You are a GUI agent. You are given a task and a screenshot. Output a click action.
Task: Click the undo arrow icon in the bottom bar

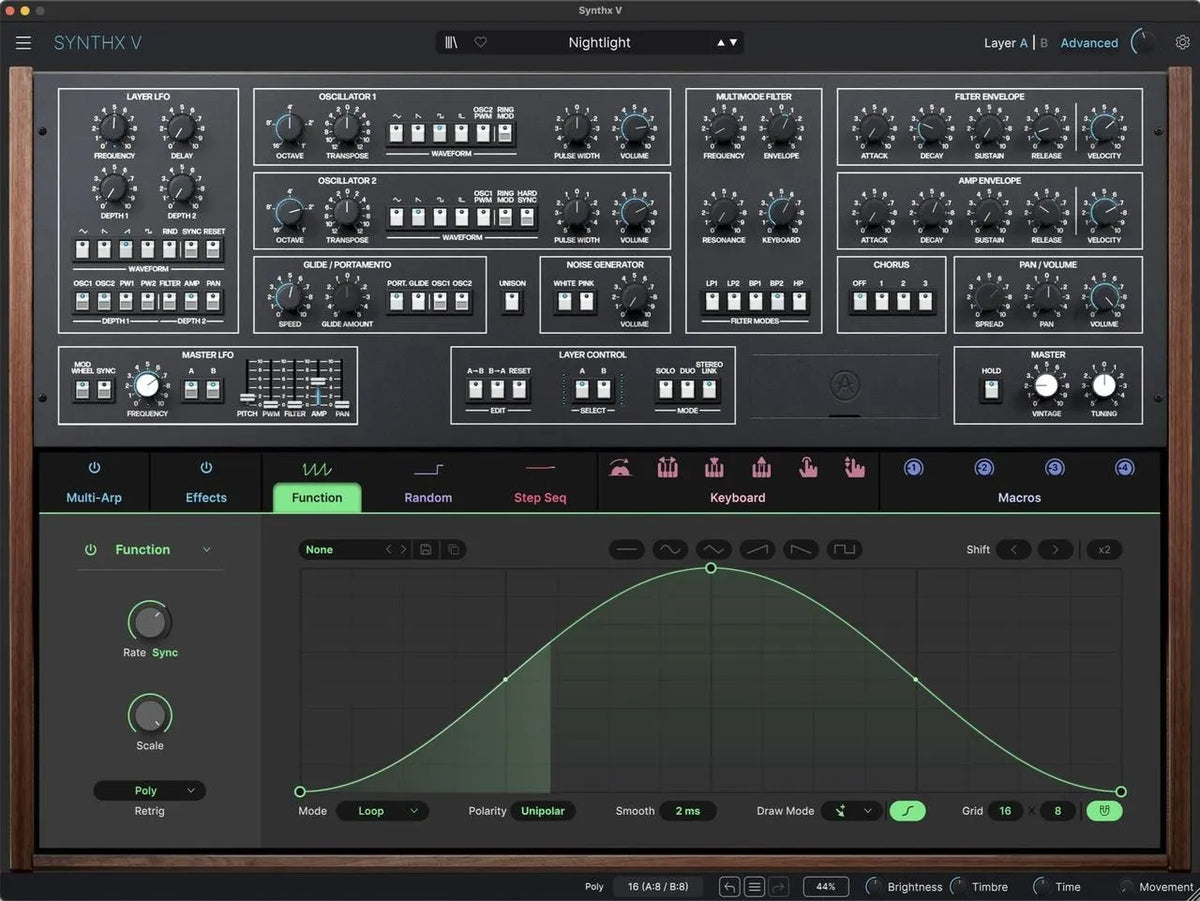click(x=729, y=886)
